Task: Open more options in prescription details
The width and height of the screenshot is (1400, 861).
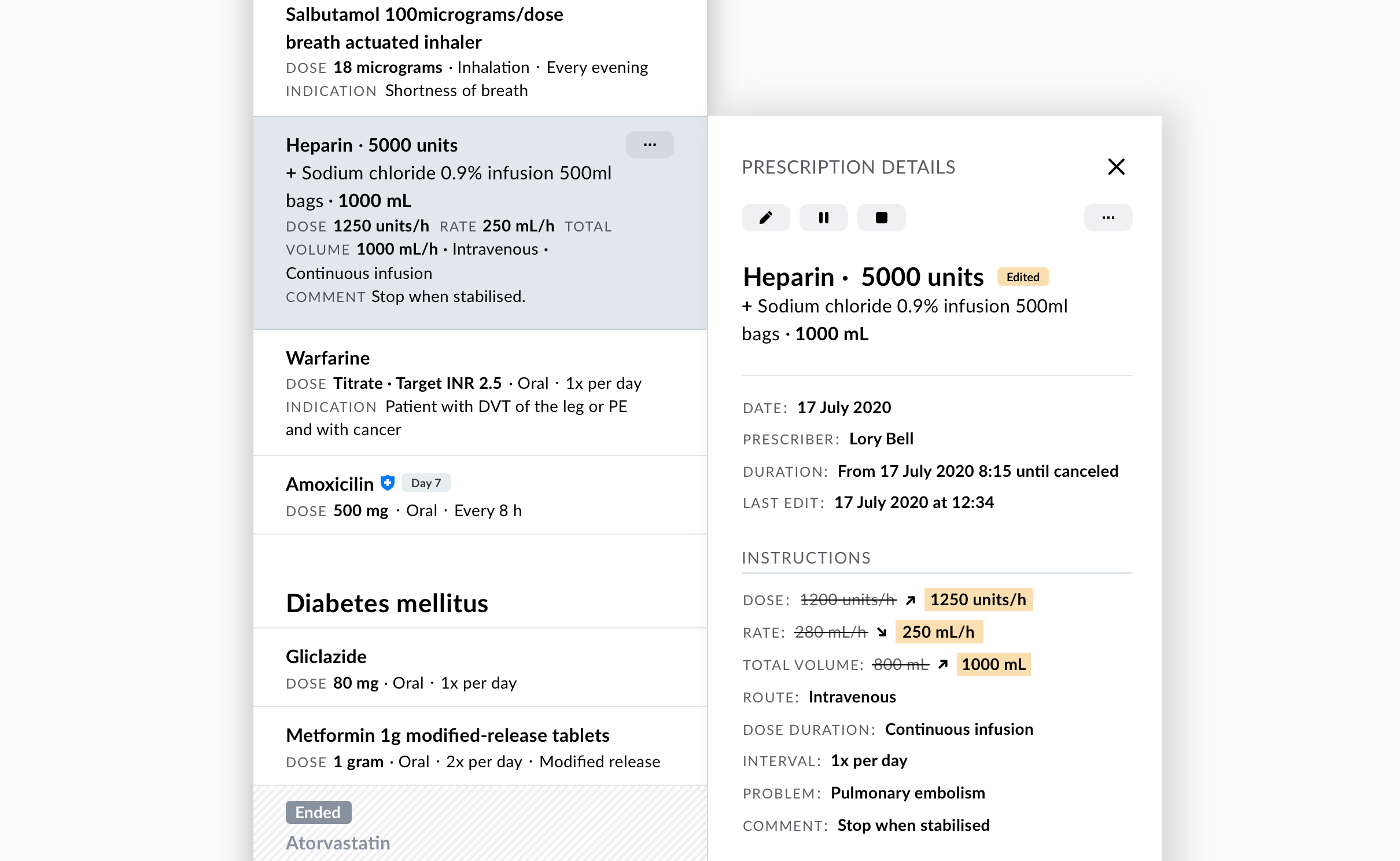Action: 1108,218
